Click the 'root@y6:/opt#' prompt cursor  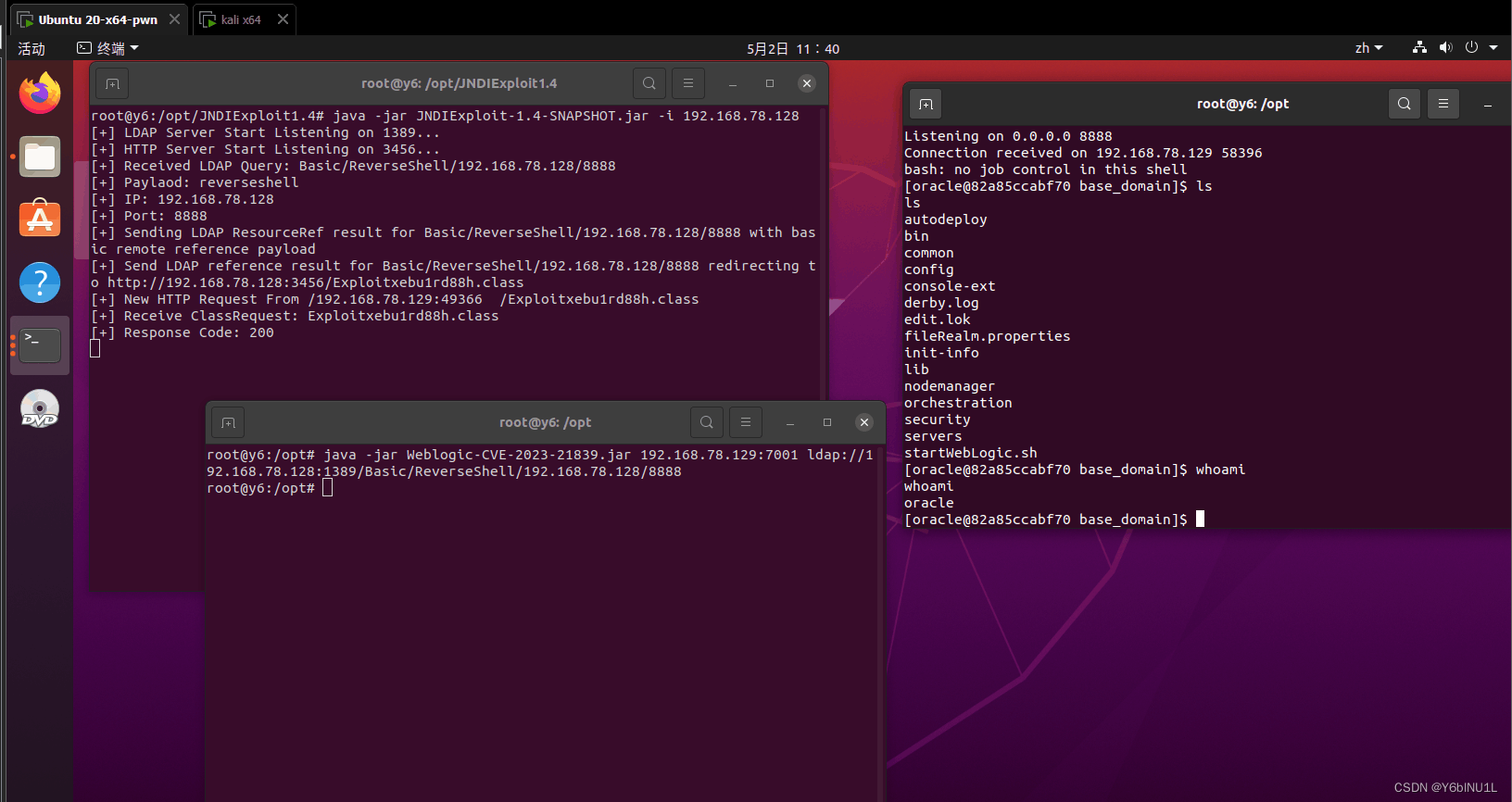tap(327, 488)
